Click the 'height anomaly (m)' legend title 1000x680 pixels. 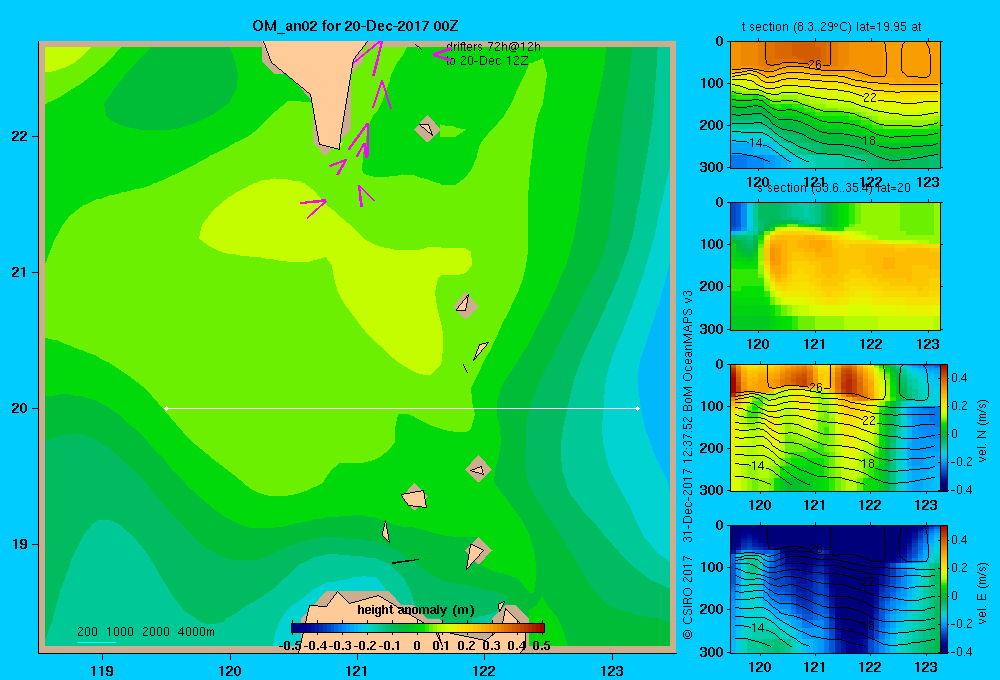pyautogui.click(x=416, y=610)
